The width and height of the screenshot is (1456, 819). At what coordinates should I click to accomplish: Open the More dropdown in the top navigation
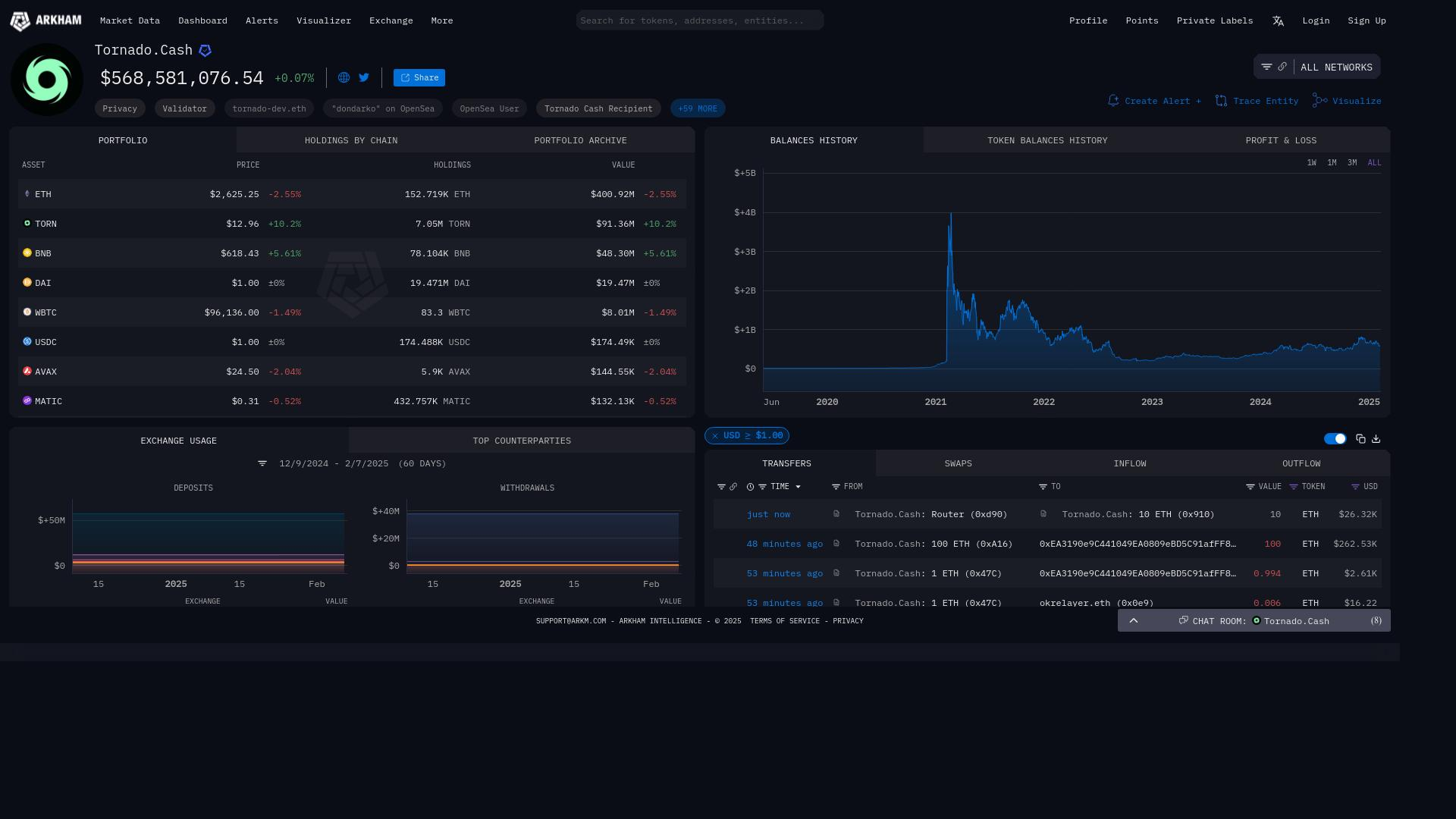coord(442,20)
